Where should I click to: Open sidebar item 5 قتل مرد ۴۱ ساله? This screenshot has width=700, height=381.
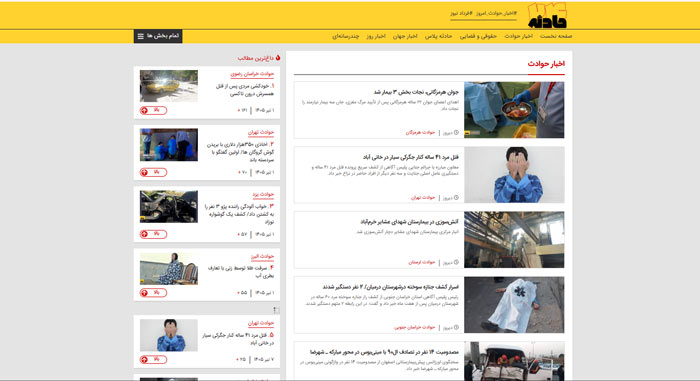(238, 339)
